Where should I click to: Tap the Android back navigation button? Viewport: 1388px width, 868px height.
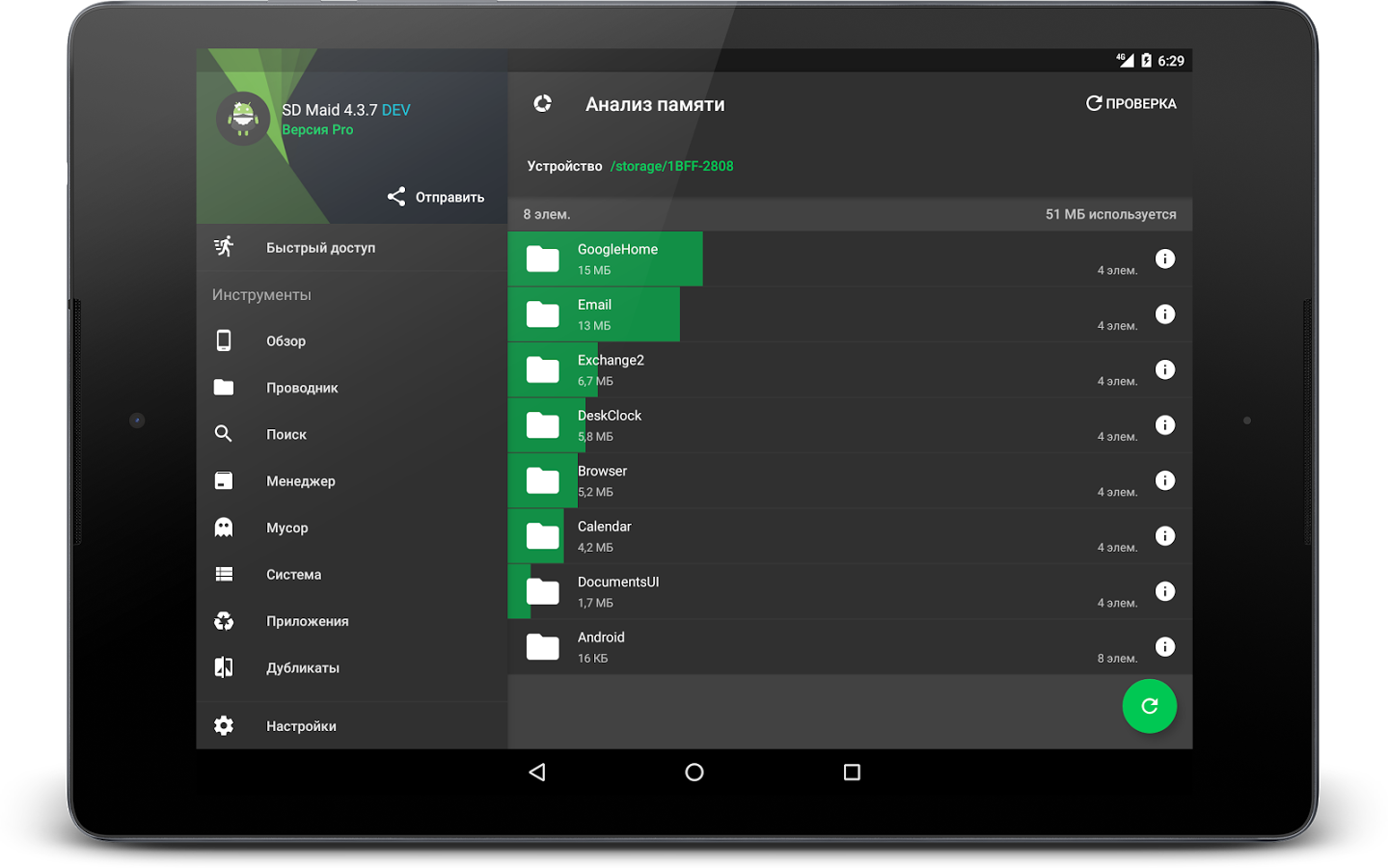tap(537, 772)
